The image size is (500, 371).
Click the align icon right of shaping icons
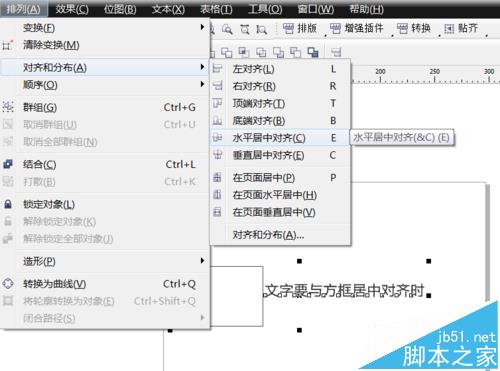tap(336, 52)
